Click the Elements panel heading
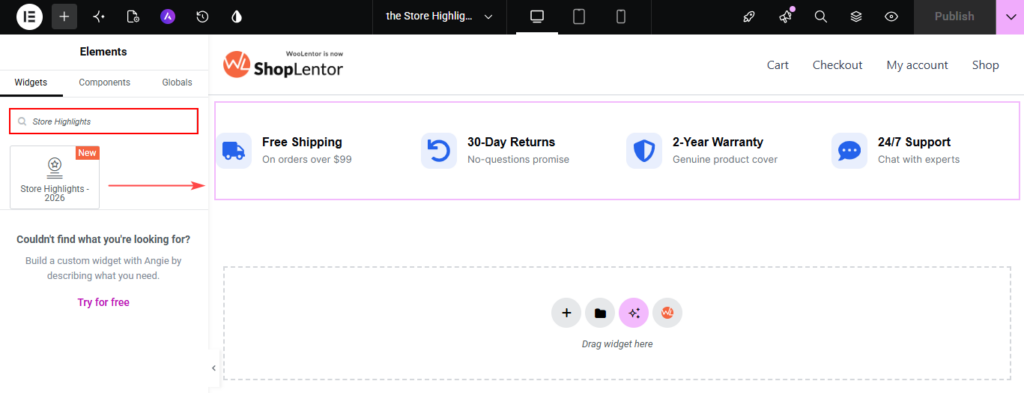This screenshot has height=393, width=1024. [103, 52]
